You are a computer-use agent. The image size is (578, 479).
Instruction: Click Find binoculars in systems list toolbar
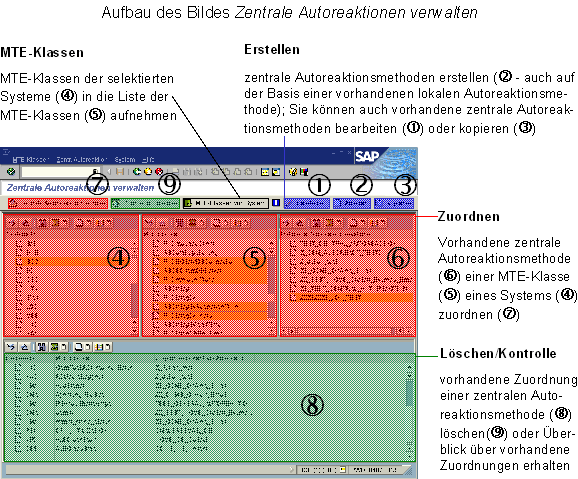42,223
